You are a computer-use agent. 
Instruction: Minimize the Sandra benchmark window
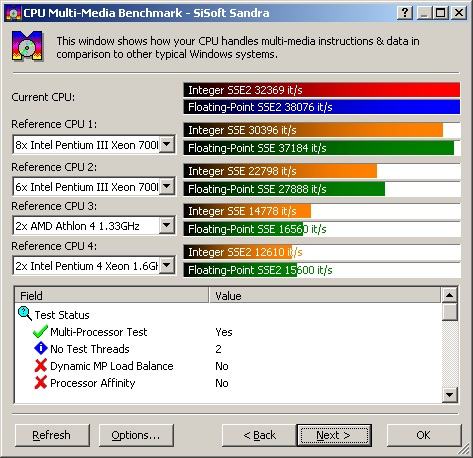(424, 13)
